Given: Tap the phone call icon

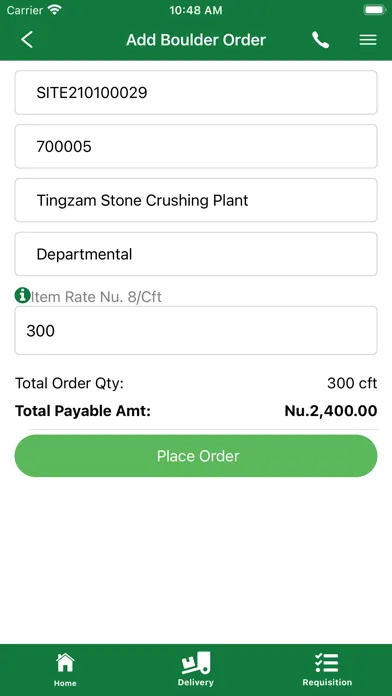Looking at the screenshot, I should tap(320, 40).
